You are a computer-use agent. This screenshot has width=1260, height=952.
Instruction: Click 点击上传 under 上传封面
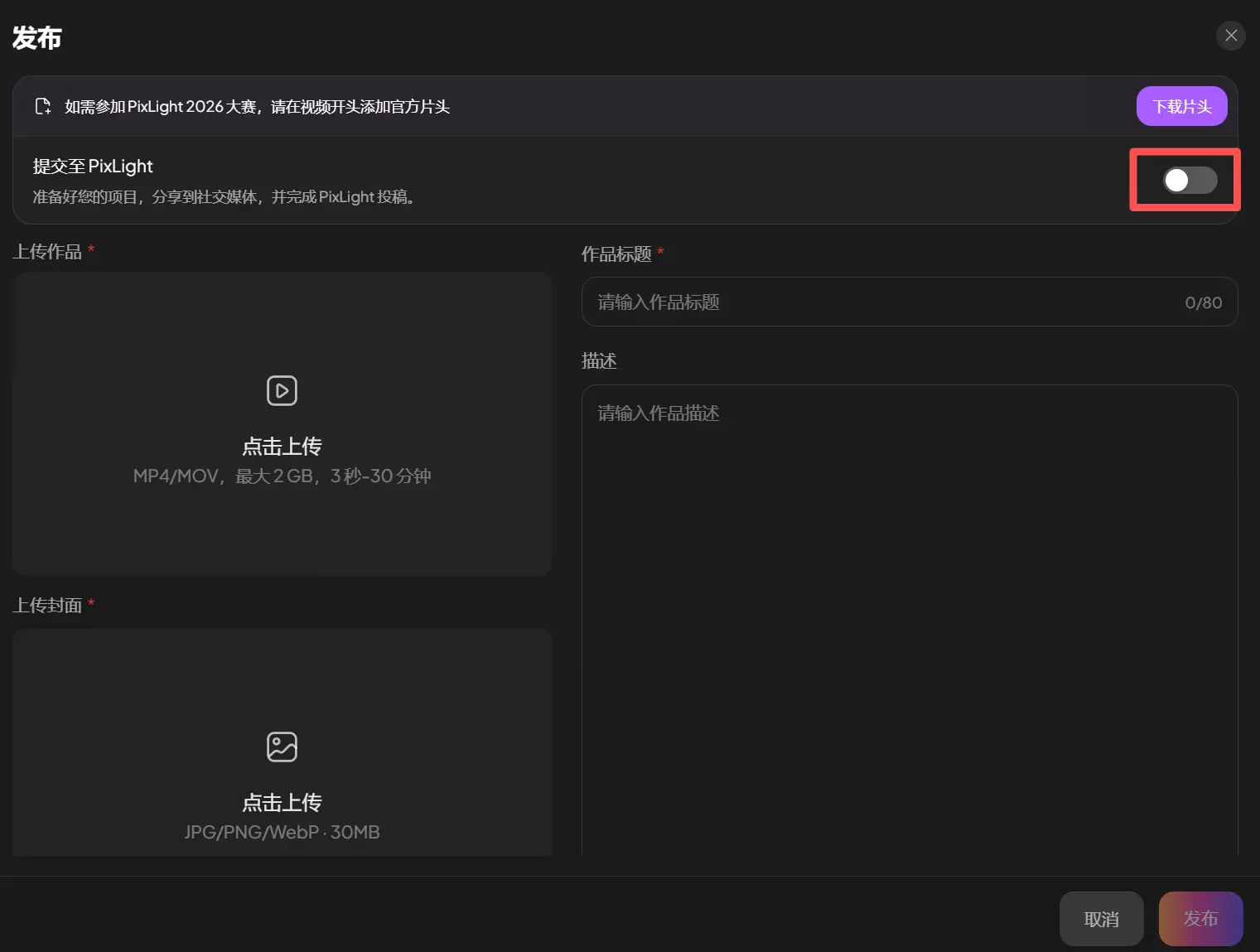coord(282,803)
